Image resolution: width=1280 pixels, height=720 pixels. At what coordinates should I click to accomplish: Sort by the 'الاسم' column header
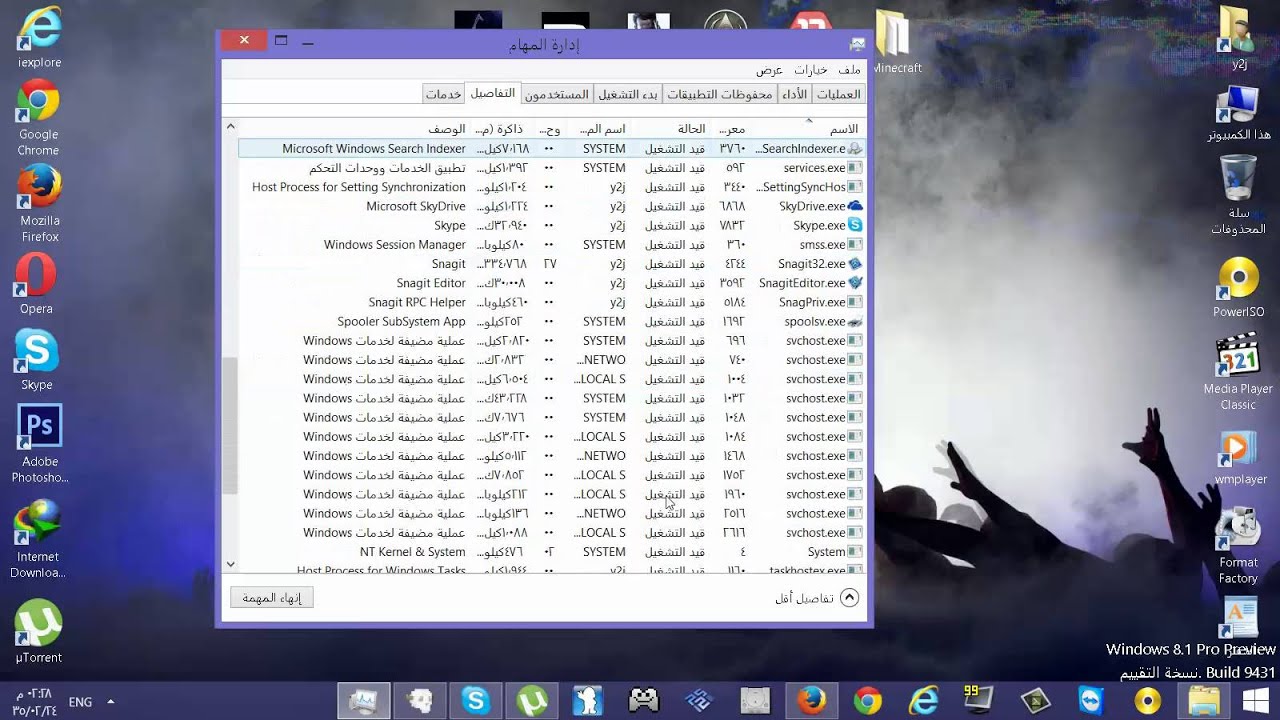[x=810, y=129]
